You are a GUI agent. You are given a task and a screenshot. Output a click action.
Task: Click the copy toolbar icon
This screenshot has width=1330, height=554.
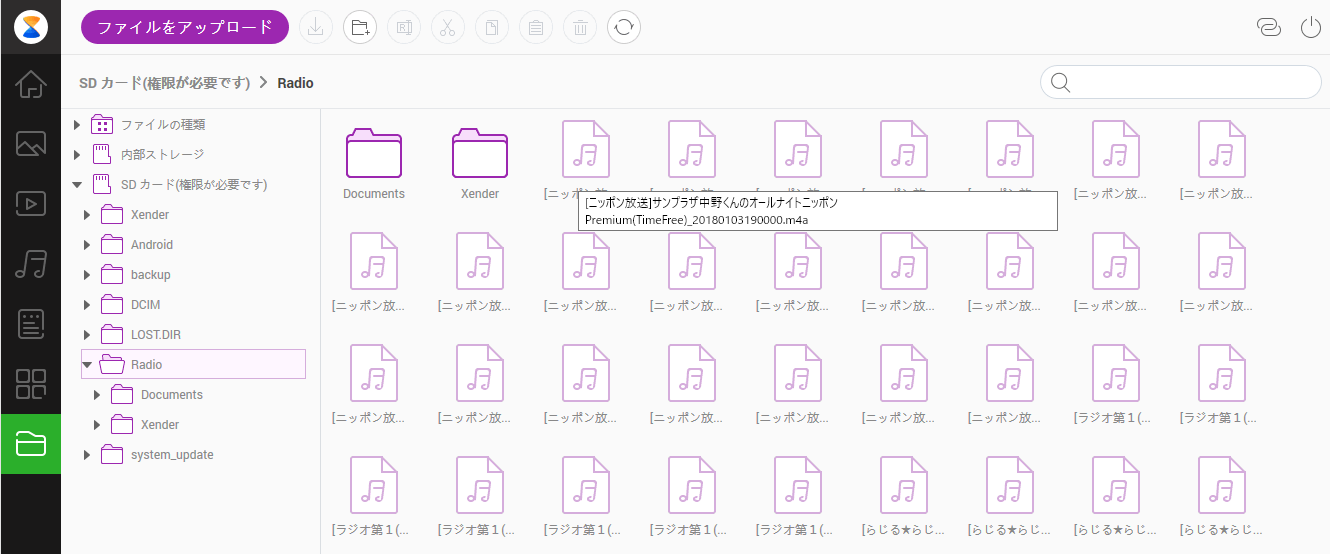click(x=491, y=27)
